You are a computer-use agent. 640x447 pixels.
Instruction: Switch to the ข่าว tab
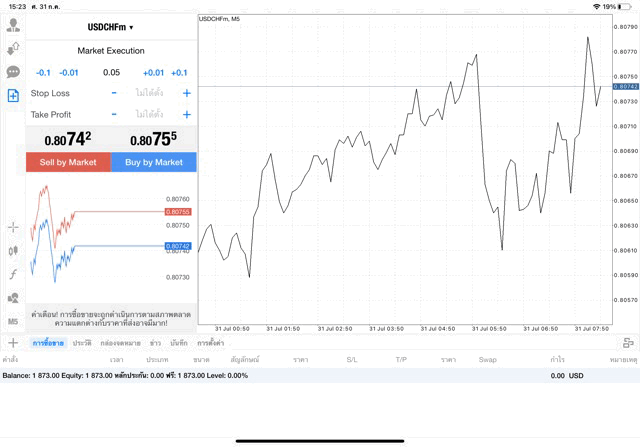(x=155, y=343)
